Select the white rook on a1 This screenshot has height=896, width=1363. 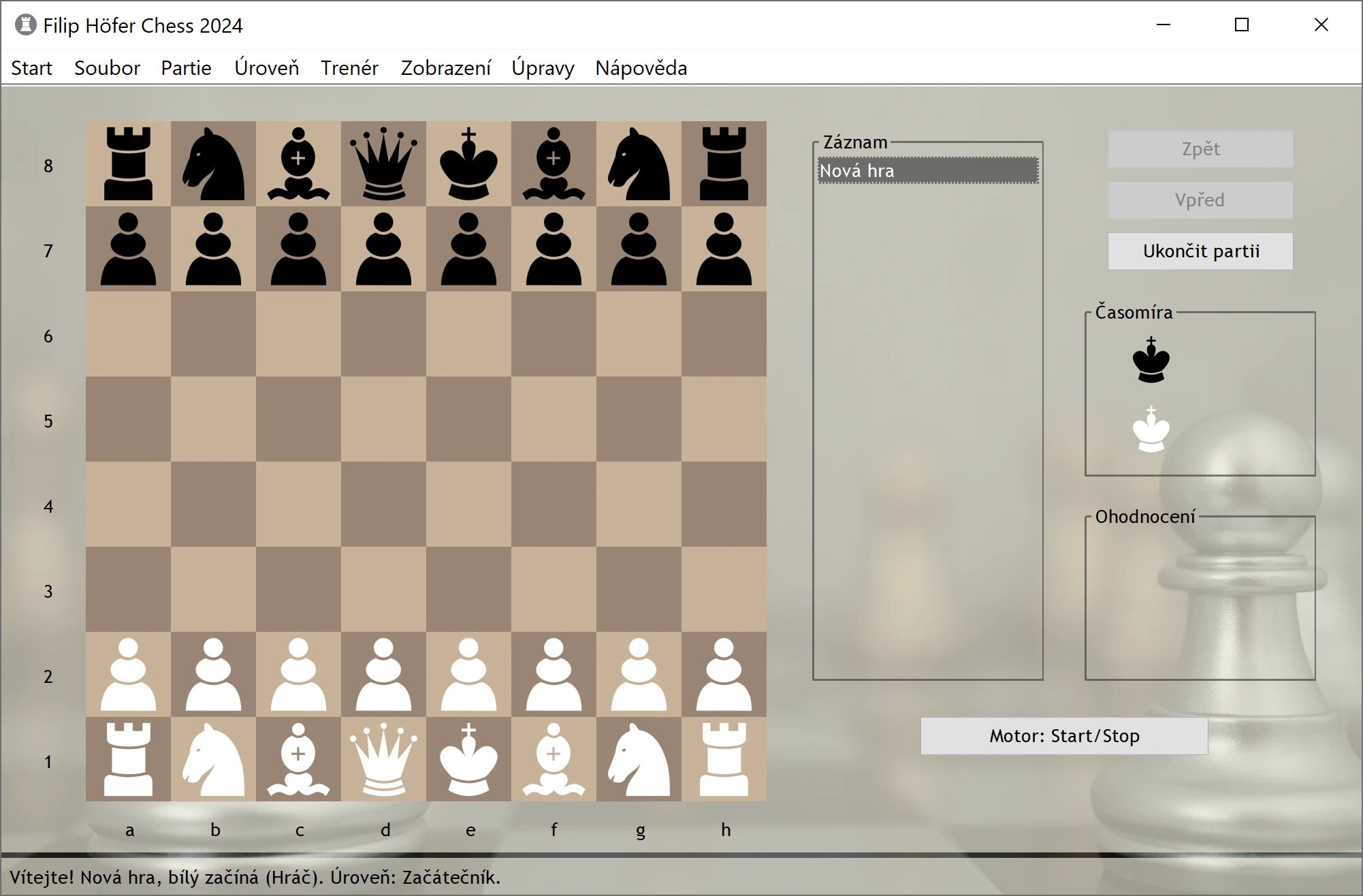[128, 759]
